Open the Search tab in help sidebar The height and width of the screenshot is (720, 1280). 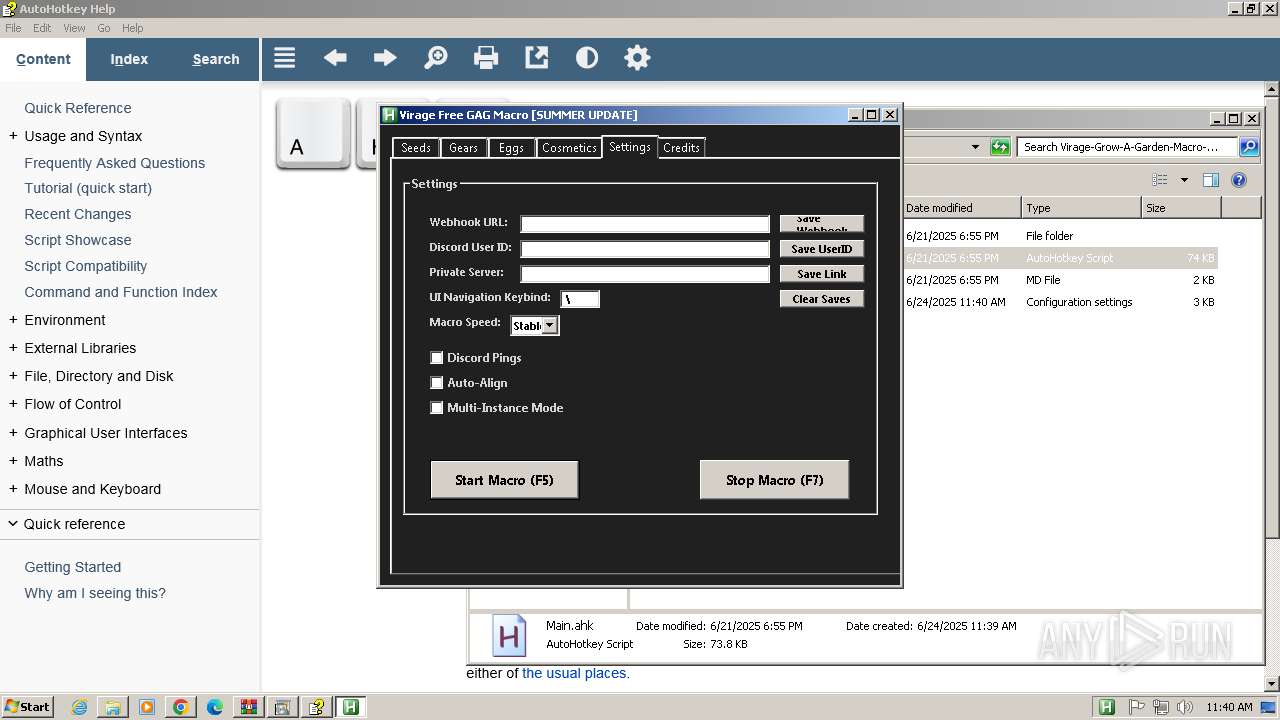[x=216, y=59]
